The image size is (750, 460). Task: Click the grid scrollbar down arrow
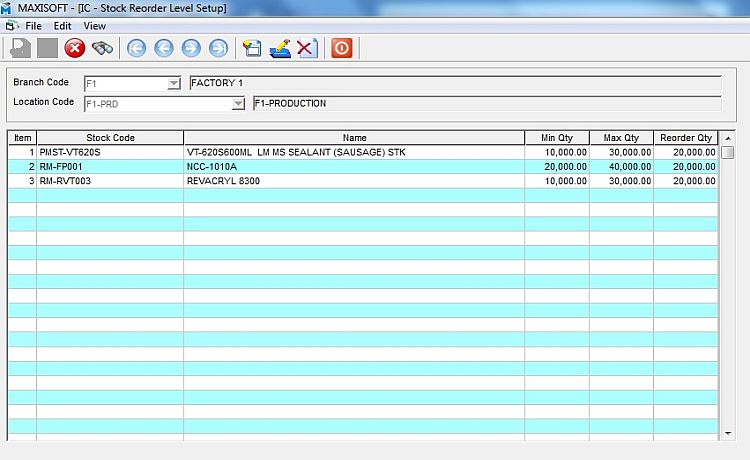[x=728, y=433]
